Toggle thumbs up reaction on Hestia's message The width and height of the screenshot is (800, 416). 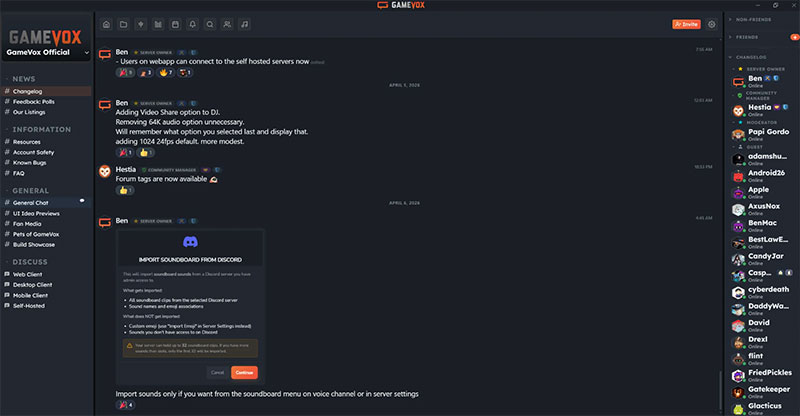pyautogui.click(x=125, y=190)
